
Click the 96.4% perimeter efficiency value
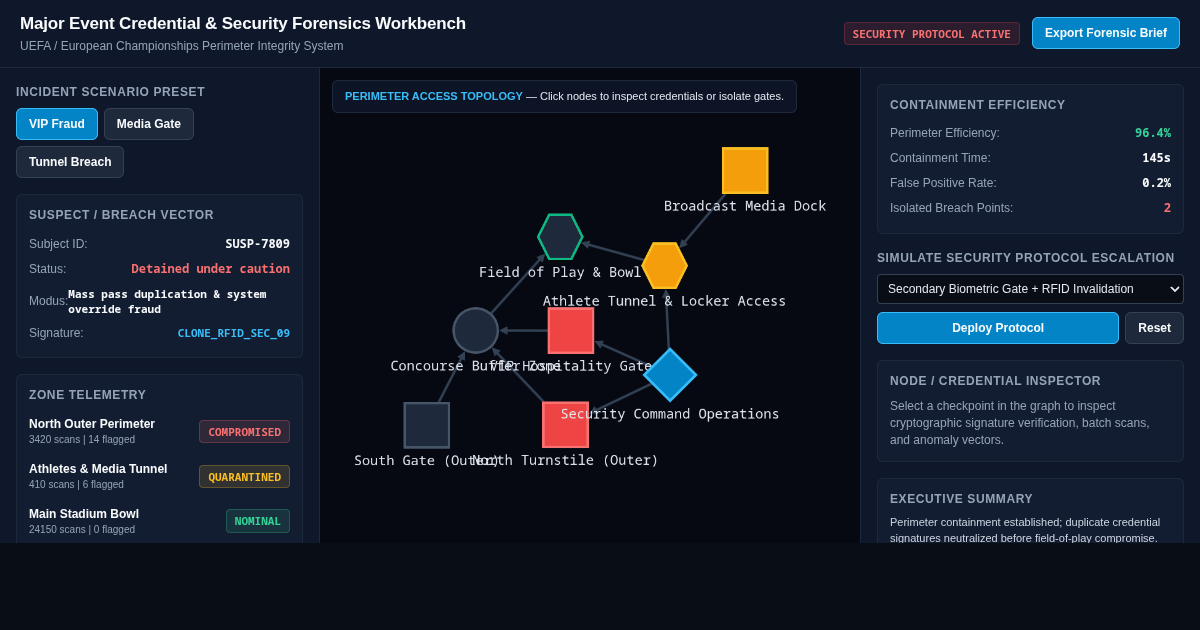click(x=1153, y=133)
